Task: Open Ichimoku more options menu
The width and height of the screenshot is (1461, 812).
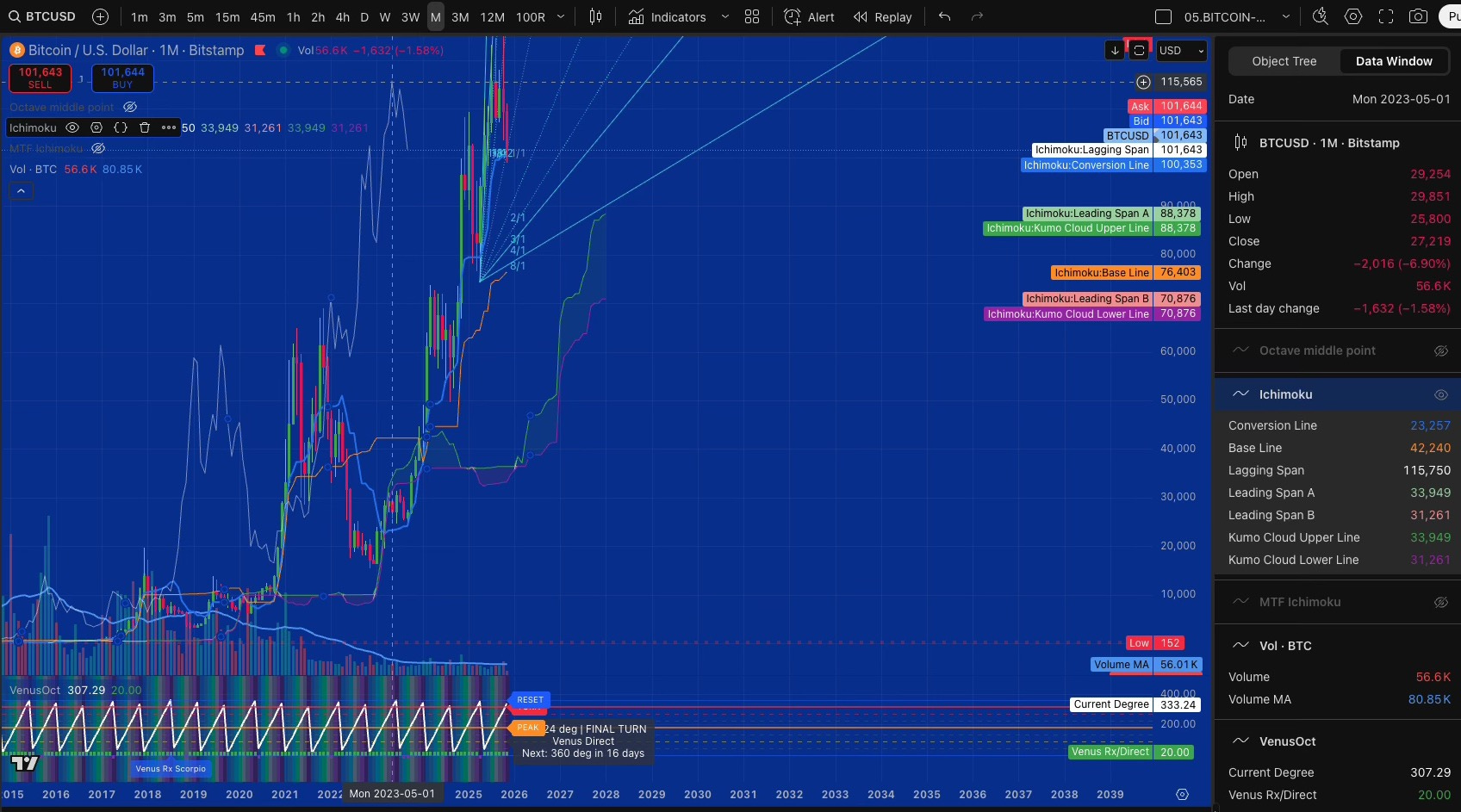Action: tap(169, 127)
